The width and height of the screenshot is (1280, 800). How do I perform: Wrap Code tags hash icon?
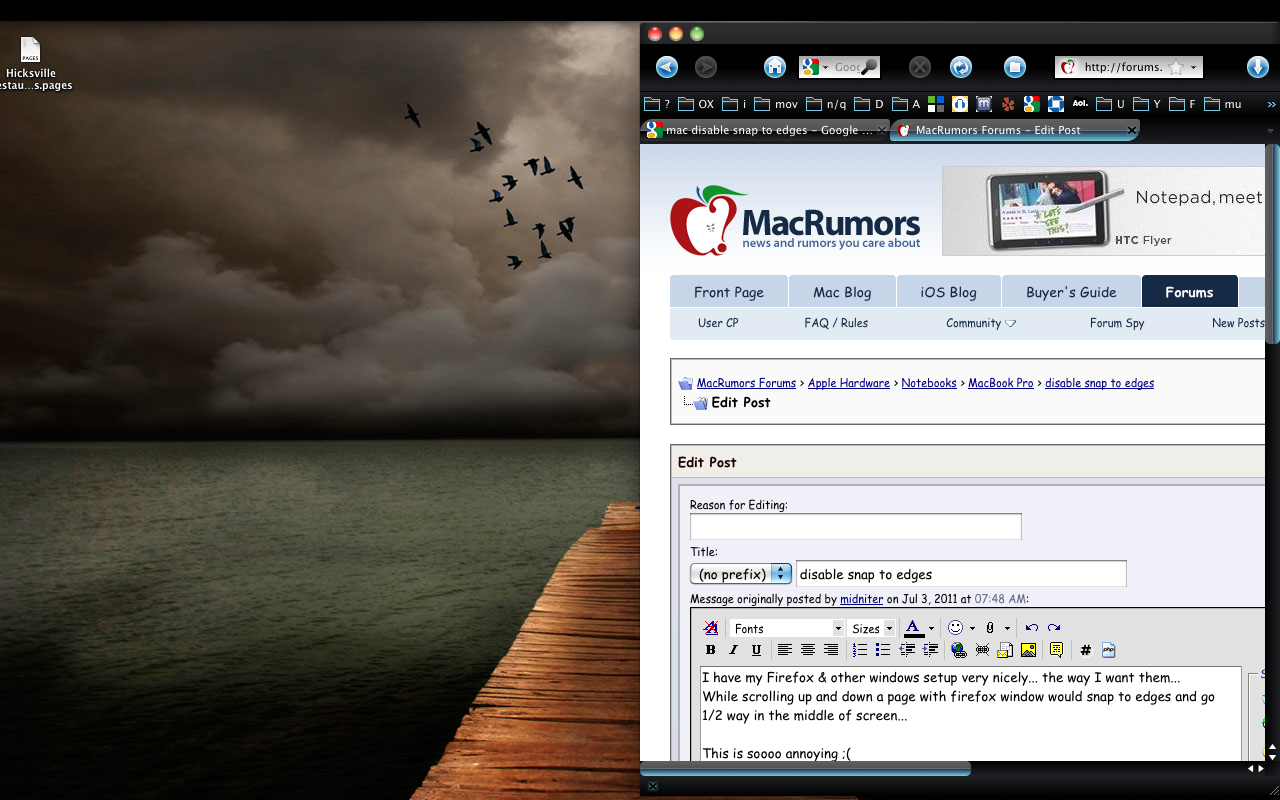(1086, 650)
